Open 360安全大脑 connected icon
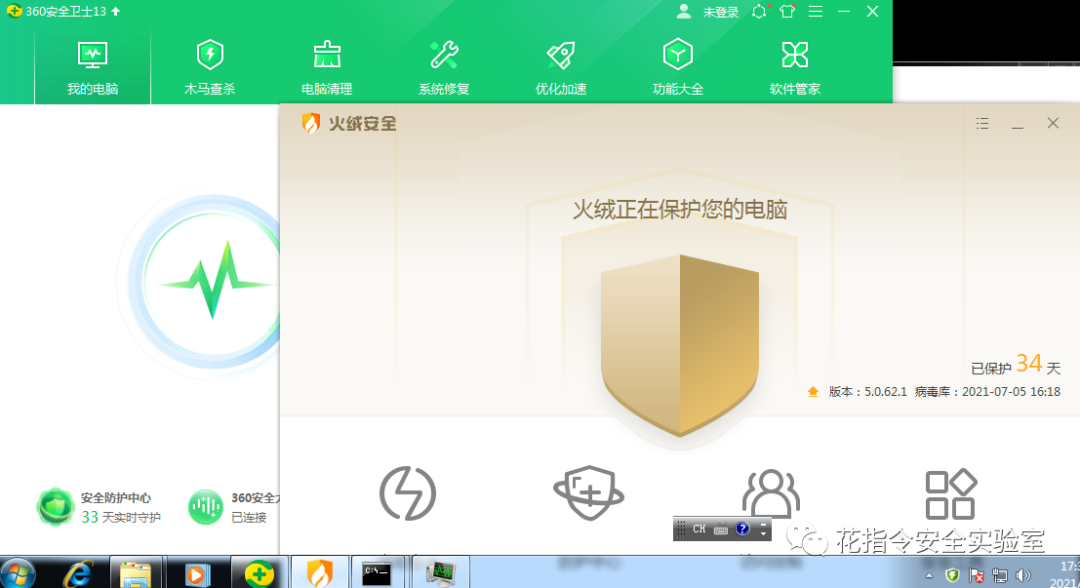The height and width of the screenshot is (588, 1080). (x=205, y=507)
